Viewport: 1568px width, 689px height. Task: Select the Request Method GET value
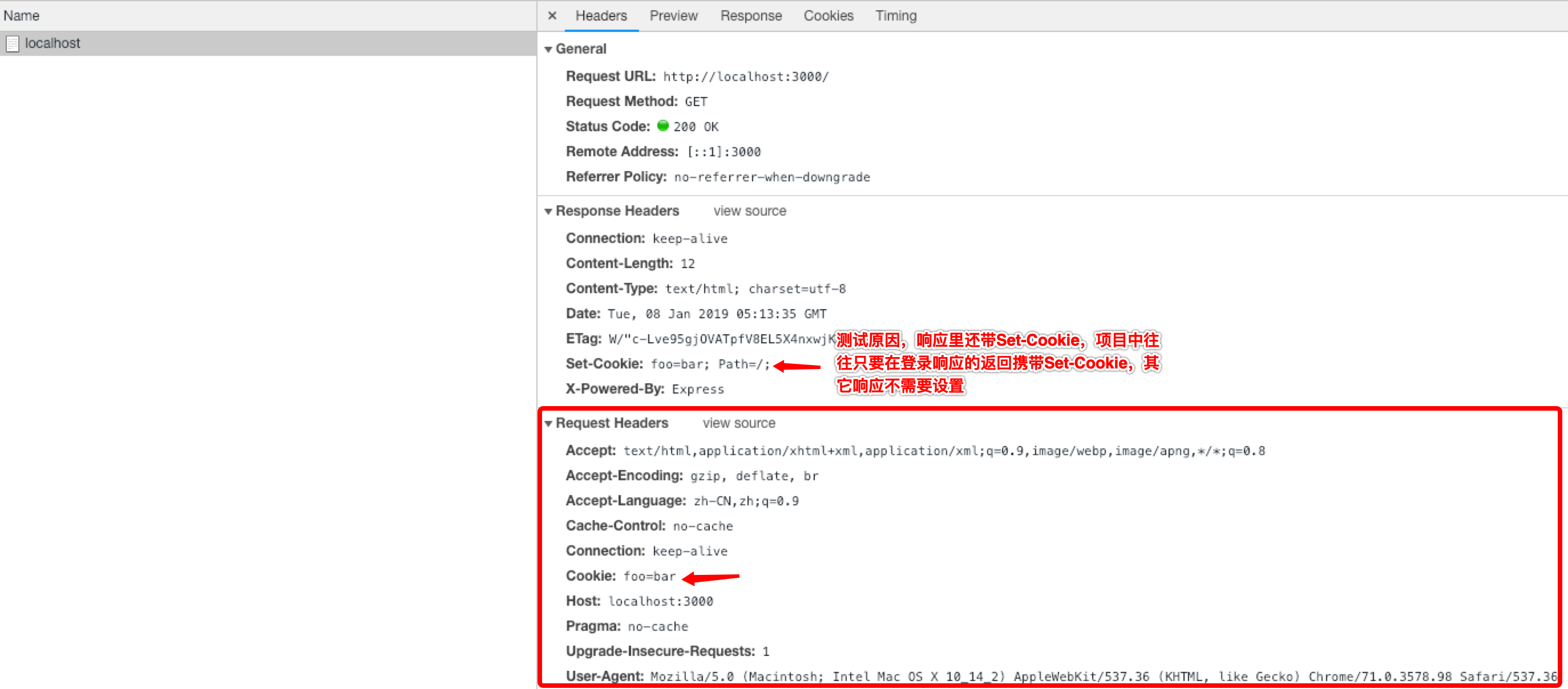[x=696, y=102]
